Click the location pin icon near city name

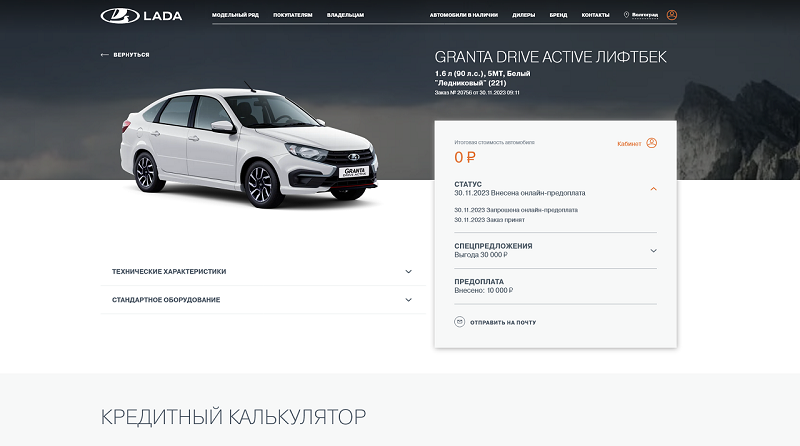626,15
